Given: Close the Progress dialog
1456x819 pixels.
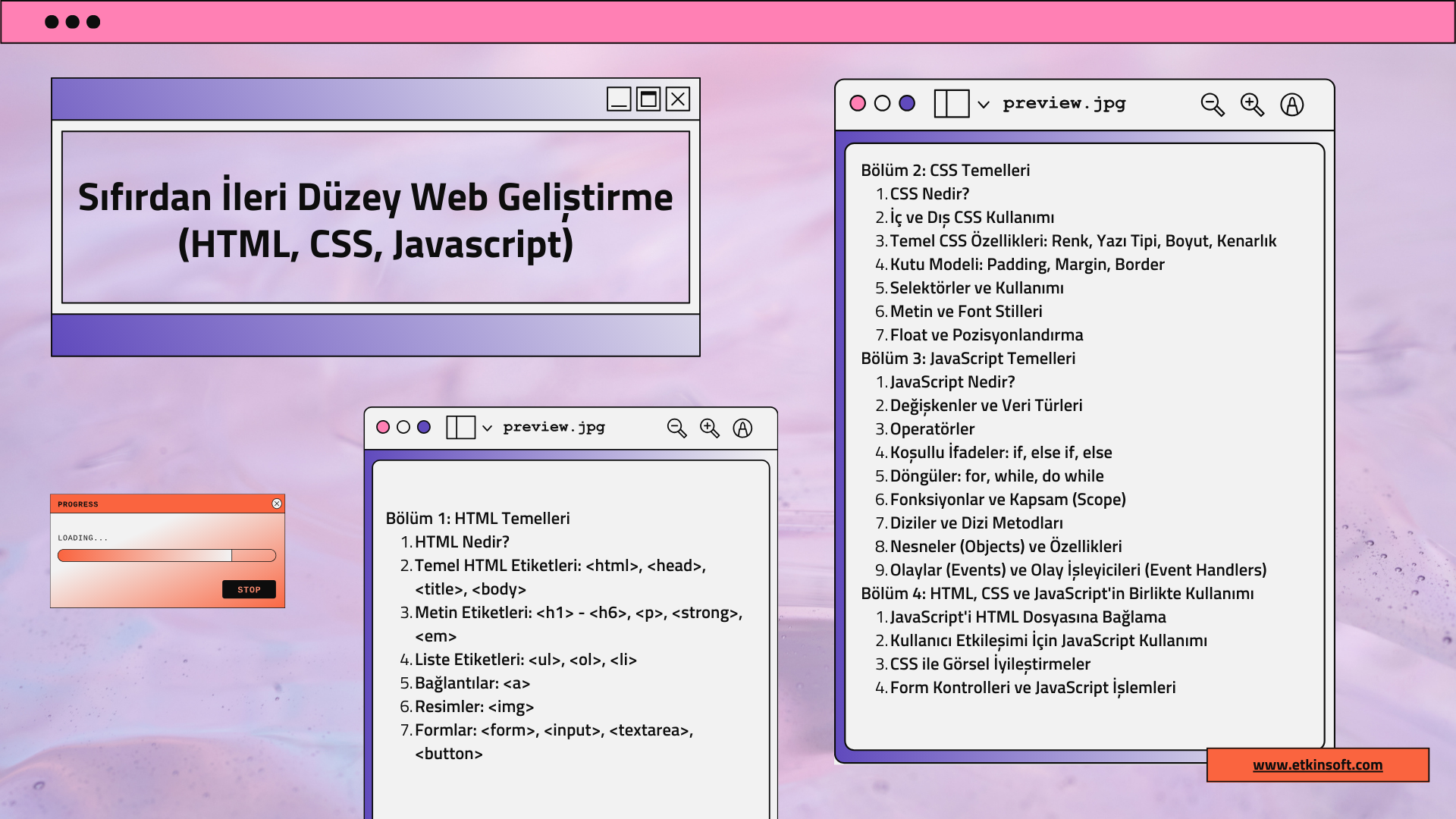Looking at the screenshot, I should pyautogui.click(x=277, y=504).
